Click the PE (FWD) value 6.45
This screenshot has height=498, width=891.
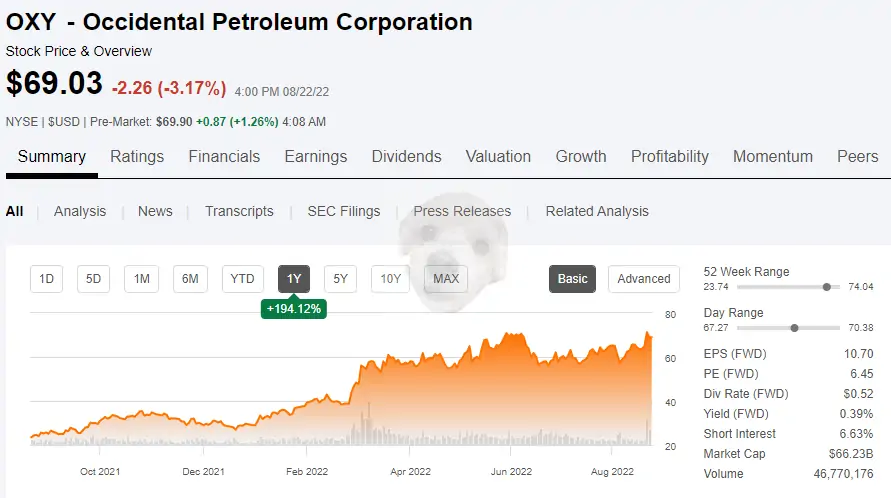pyautogui.click(x=861, y=374)
